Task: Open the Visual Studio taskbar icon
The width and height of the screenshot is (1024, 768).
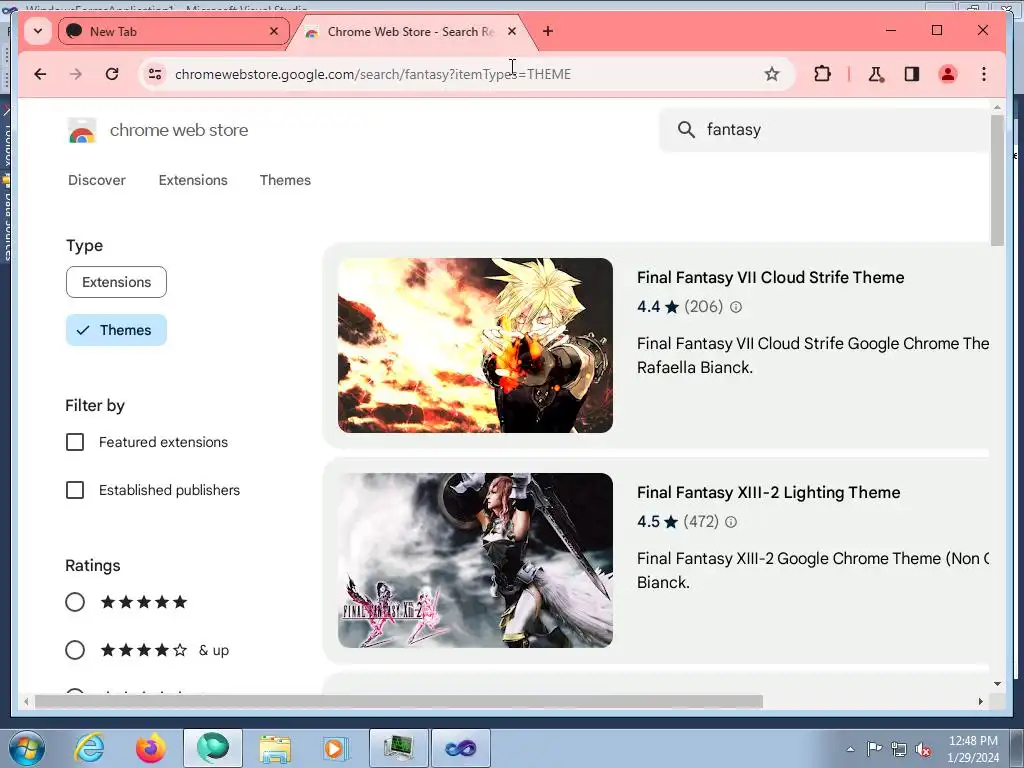Action: click(x=460, y=748)
